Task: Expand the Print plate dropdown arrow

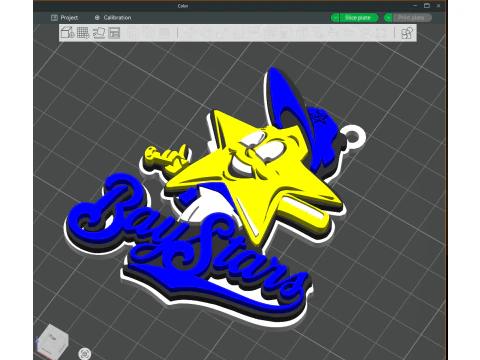Action: click(388, 18)
